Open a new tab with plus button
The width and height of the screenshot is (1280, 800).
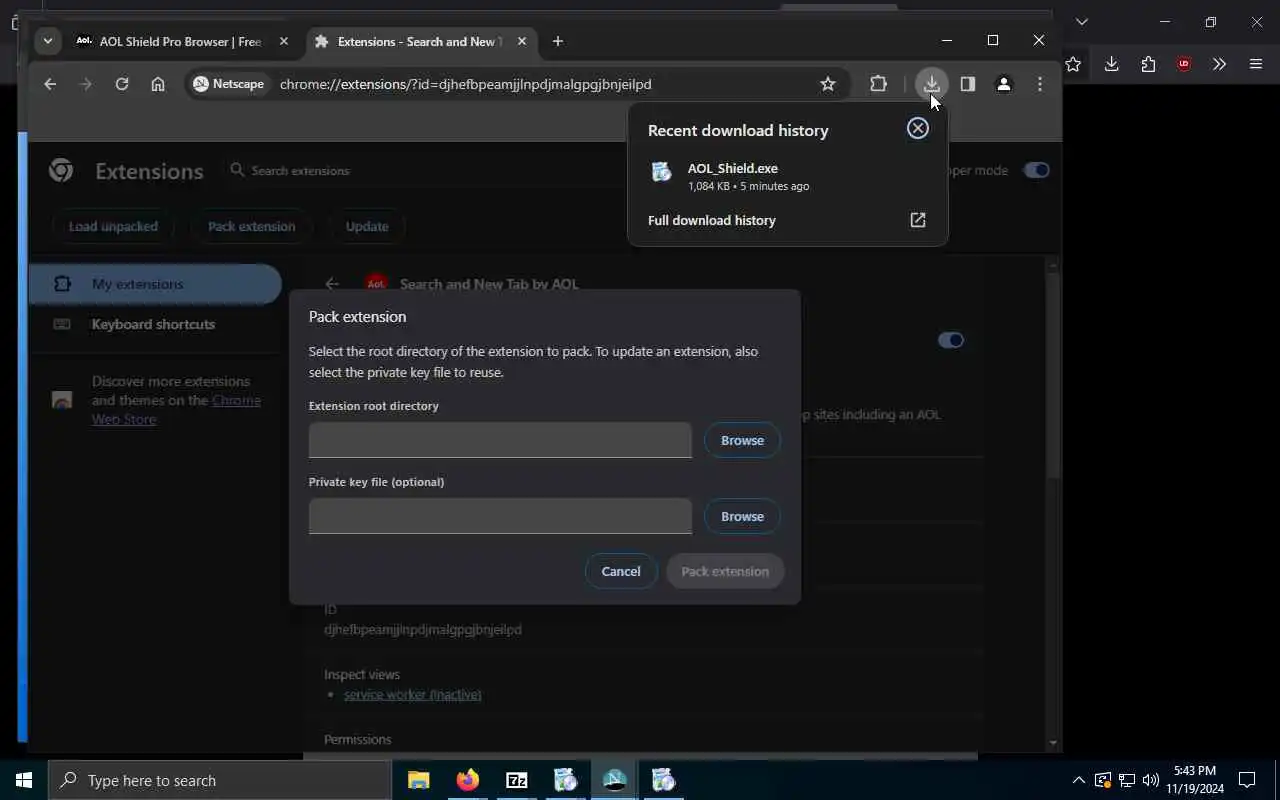(x=558, y=41)
